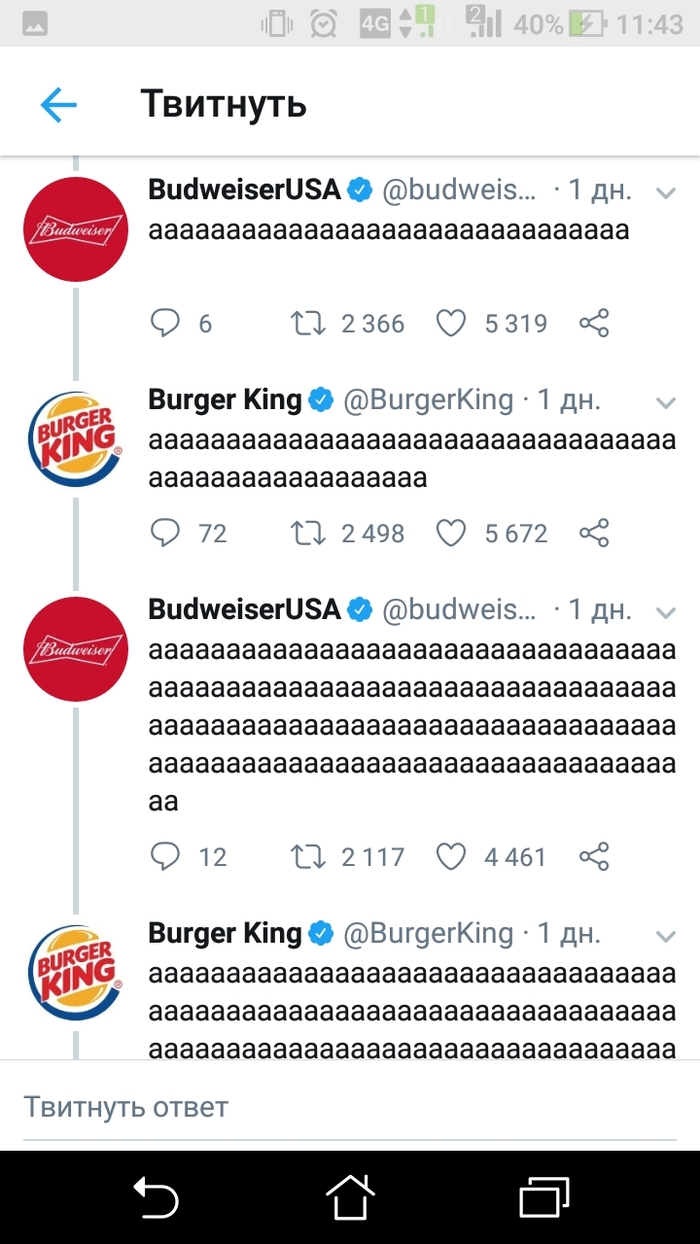Share the Burger King tweet with 72 replies
This screenshot has height=1244, width=700.
tap(594, 532)
